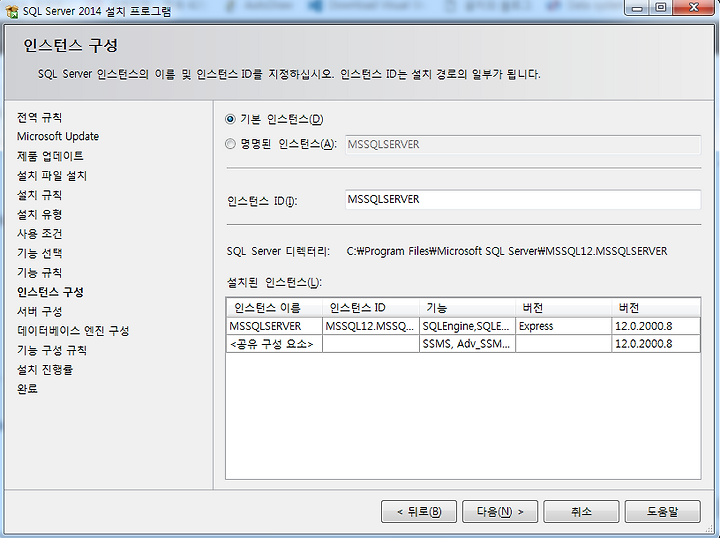Click the 인스턴스 이름 column header
This screenshot has width=720, height=538.
pos(274,308)
